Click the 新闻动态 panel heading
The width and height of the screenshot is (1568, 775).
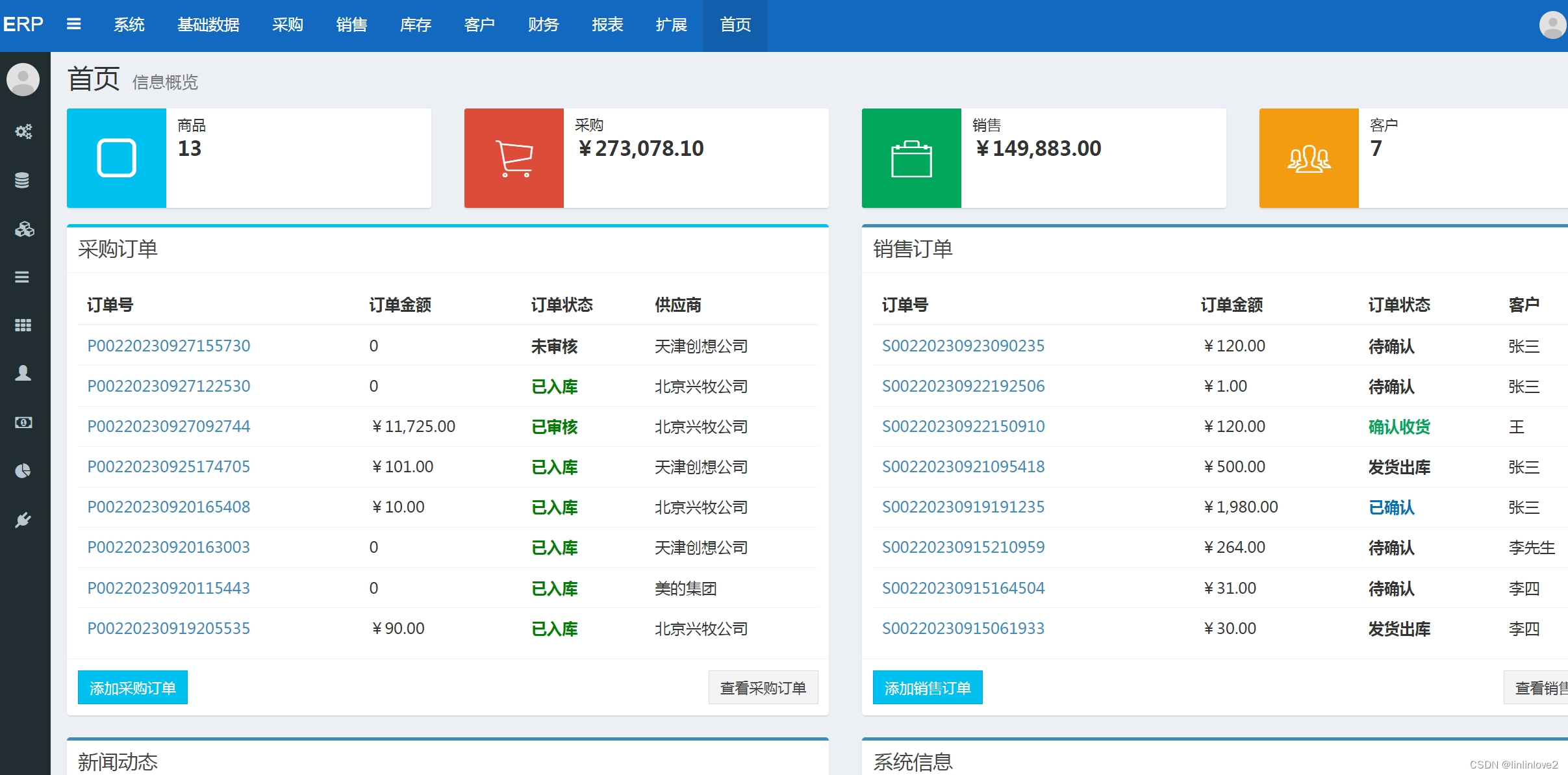[118, 761]
